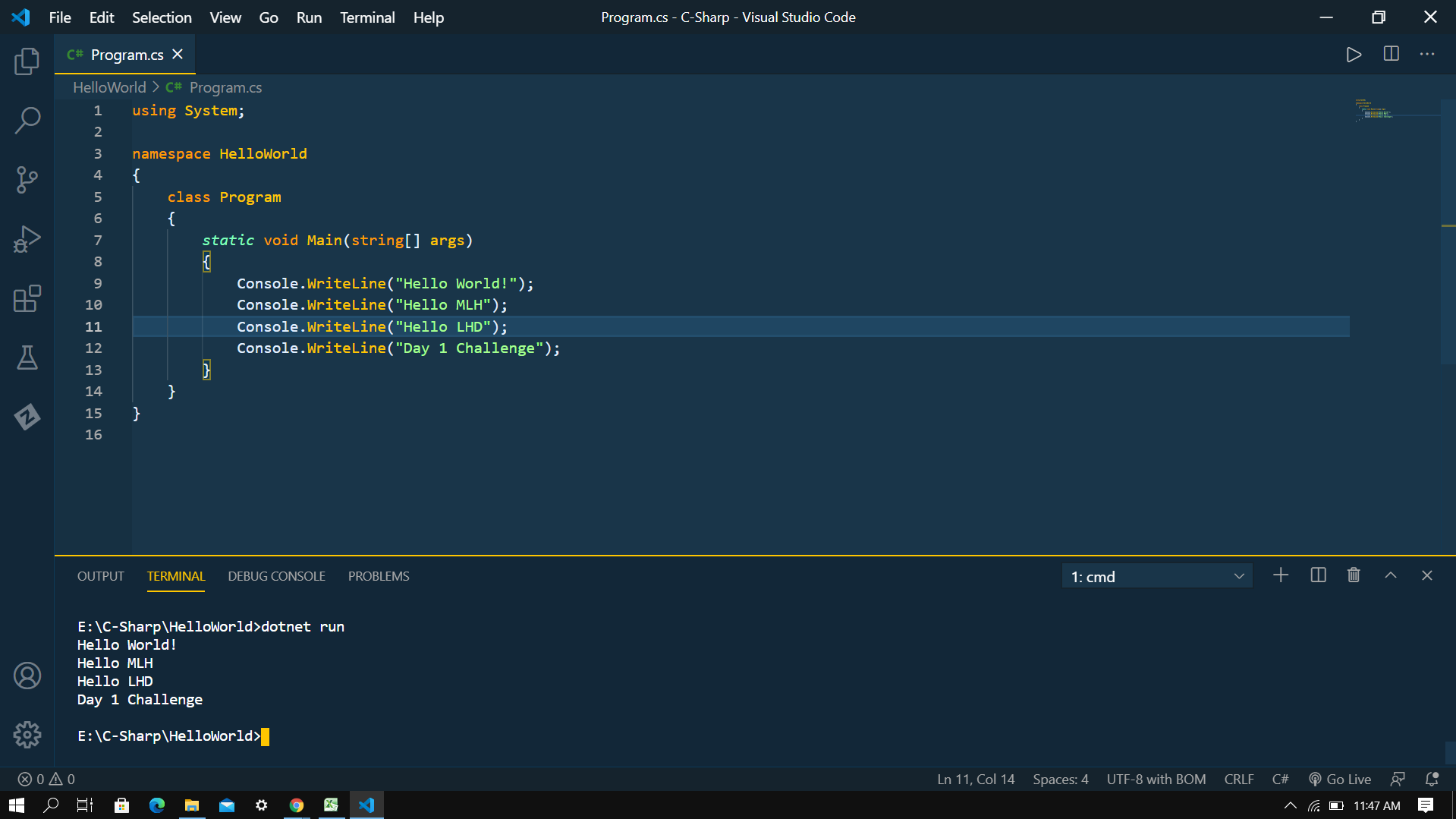This screenshot has width=1456, height=819.
Task: Open the Go menu
Action: (269, 17)
